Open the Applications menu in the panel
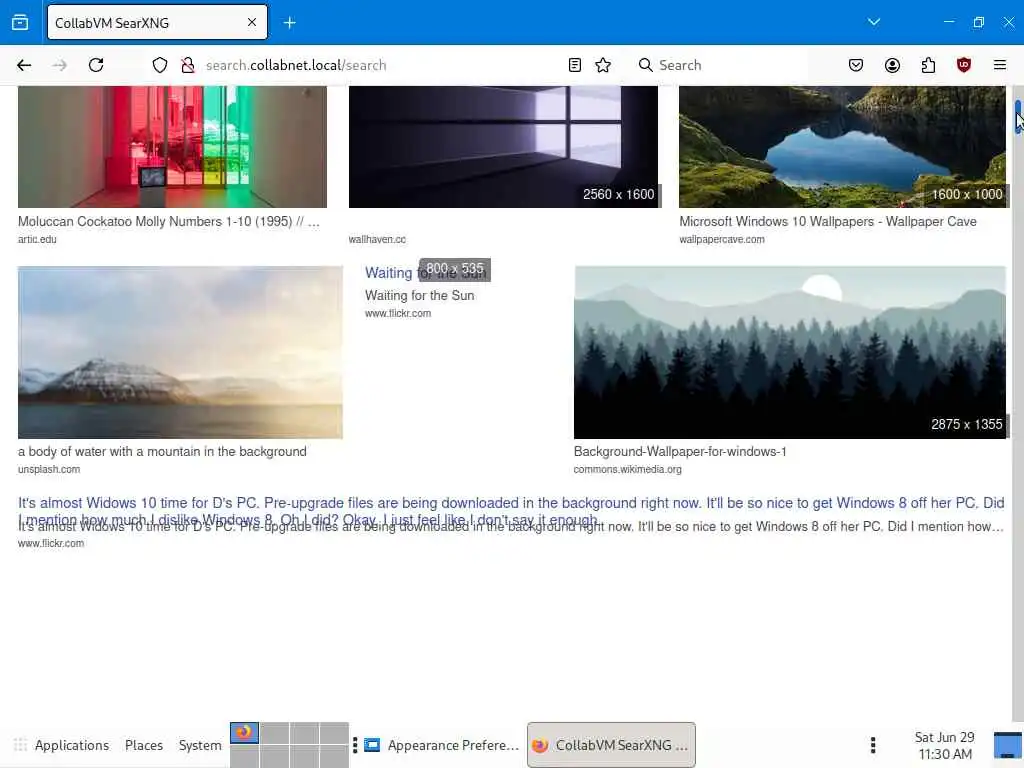This screenshot has width=1024, height=768. pyautogui.click(x=72, y=745)
